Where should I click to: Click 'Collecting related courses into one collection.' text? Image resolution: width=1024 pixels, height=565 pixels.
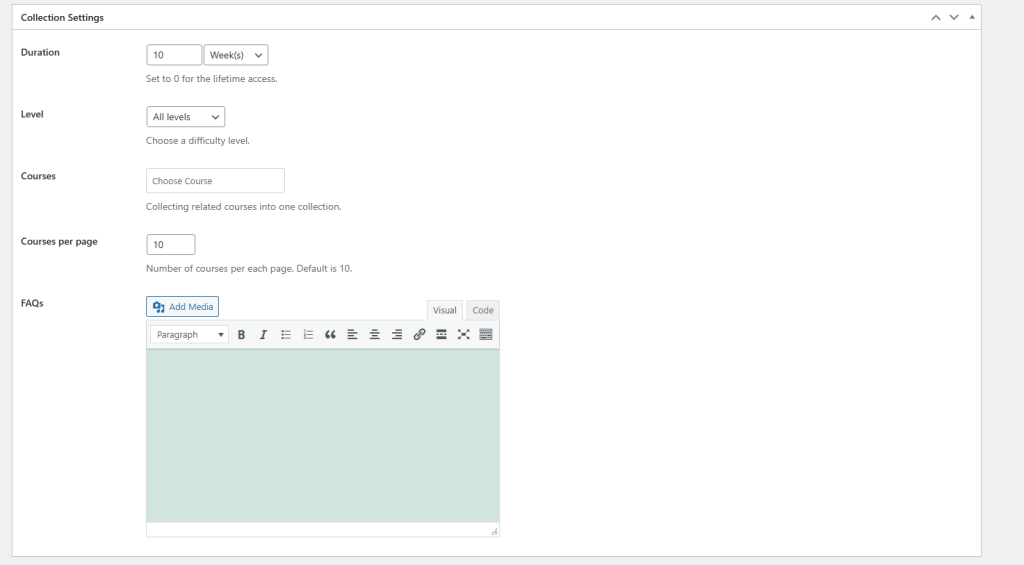[x=244, y=206]
